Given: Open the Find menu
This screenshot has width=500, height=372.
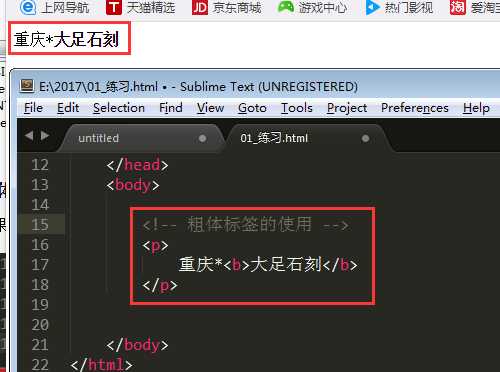Looking at the screenshot, I should [x=171, y=108].
